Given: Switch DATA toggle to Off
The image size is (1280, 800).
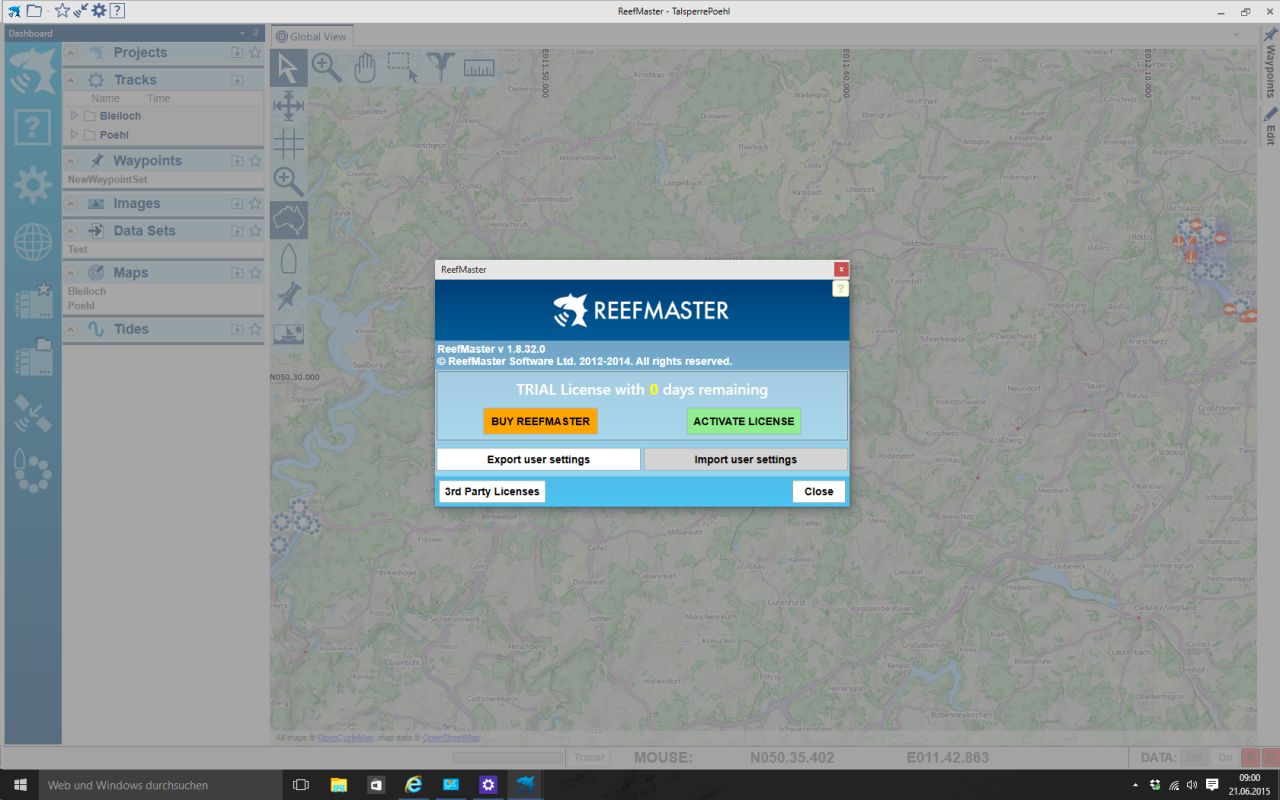Looking at the screenshot, I should (x=1193, y=758).
